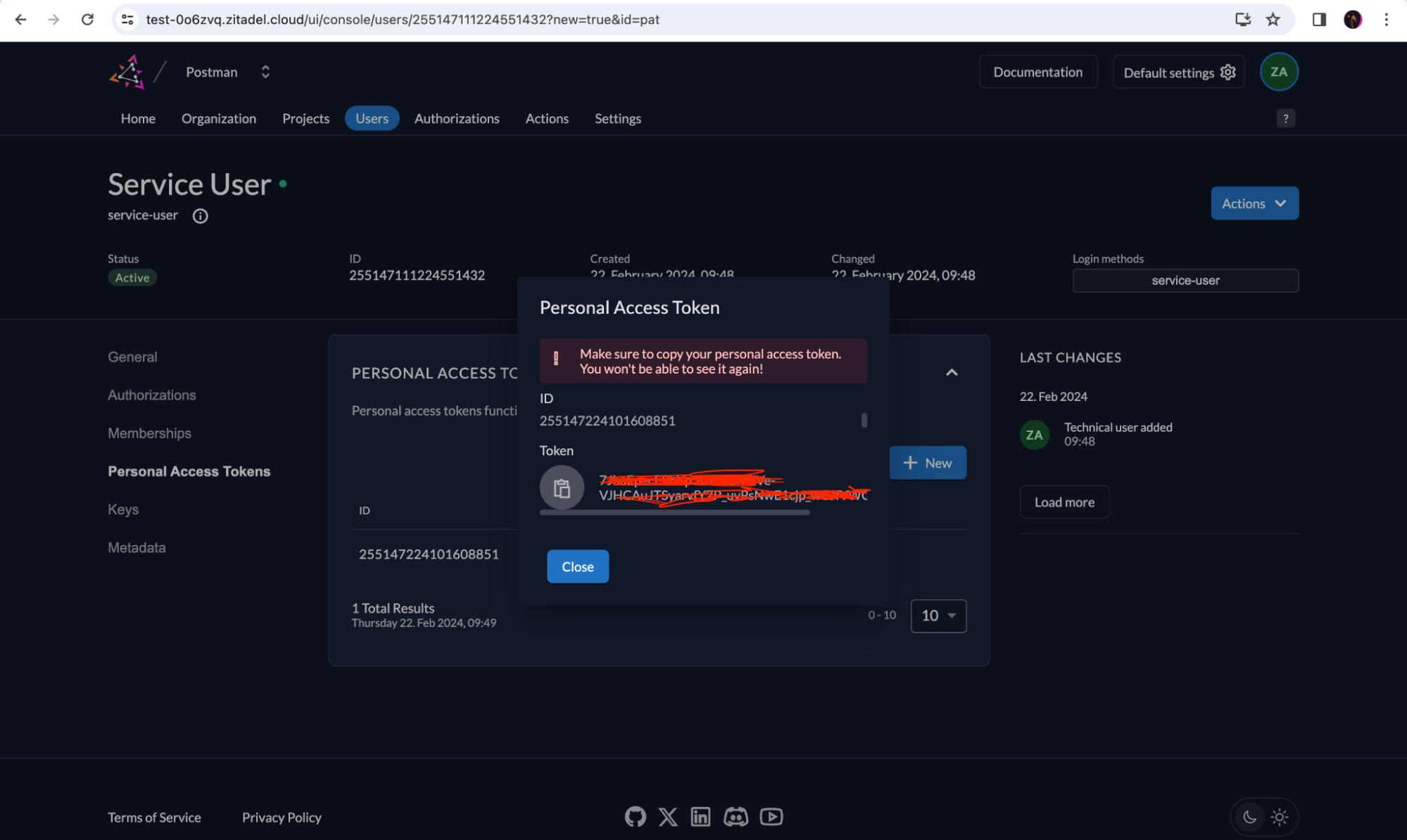
Task: Toggle the info icon next to service-user
Action: 201,215
